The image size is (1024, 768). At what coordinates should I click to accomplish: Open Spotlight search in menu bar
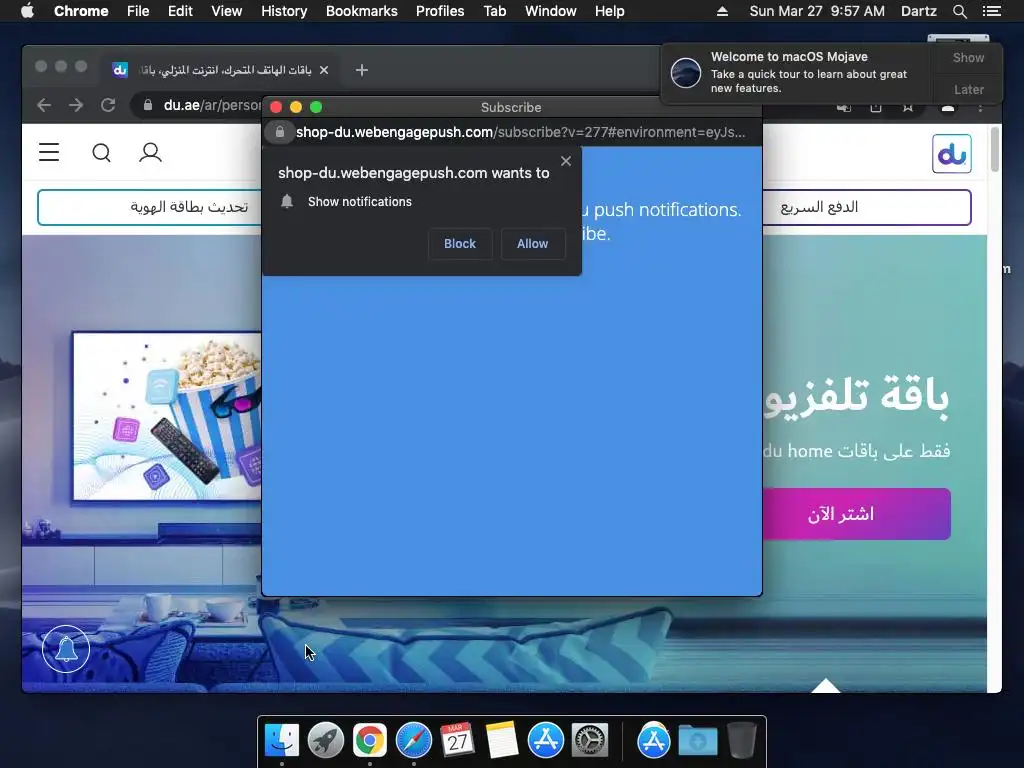click(959, 11)
